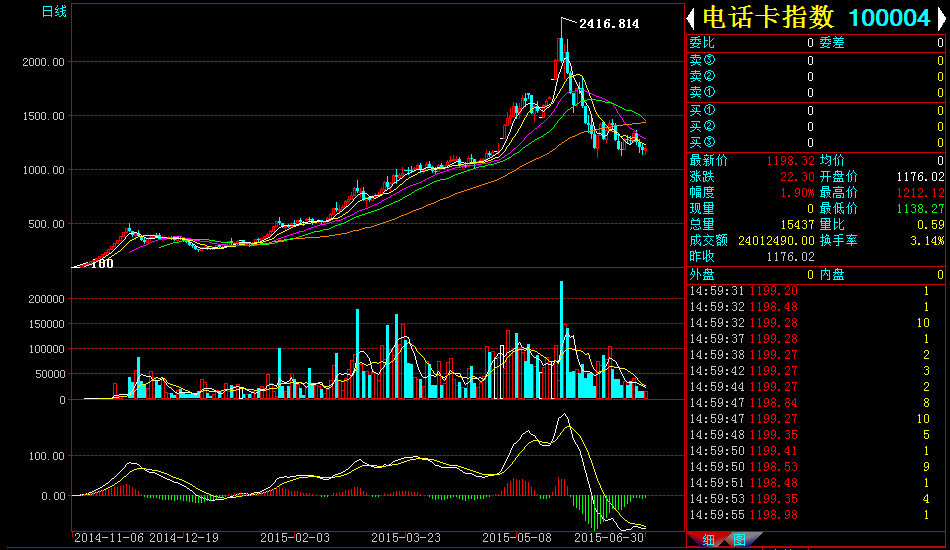The image size is (950, 550).
Task: Click the date label 2015-02-03
Action: (x=295, y=538)
